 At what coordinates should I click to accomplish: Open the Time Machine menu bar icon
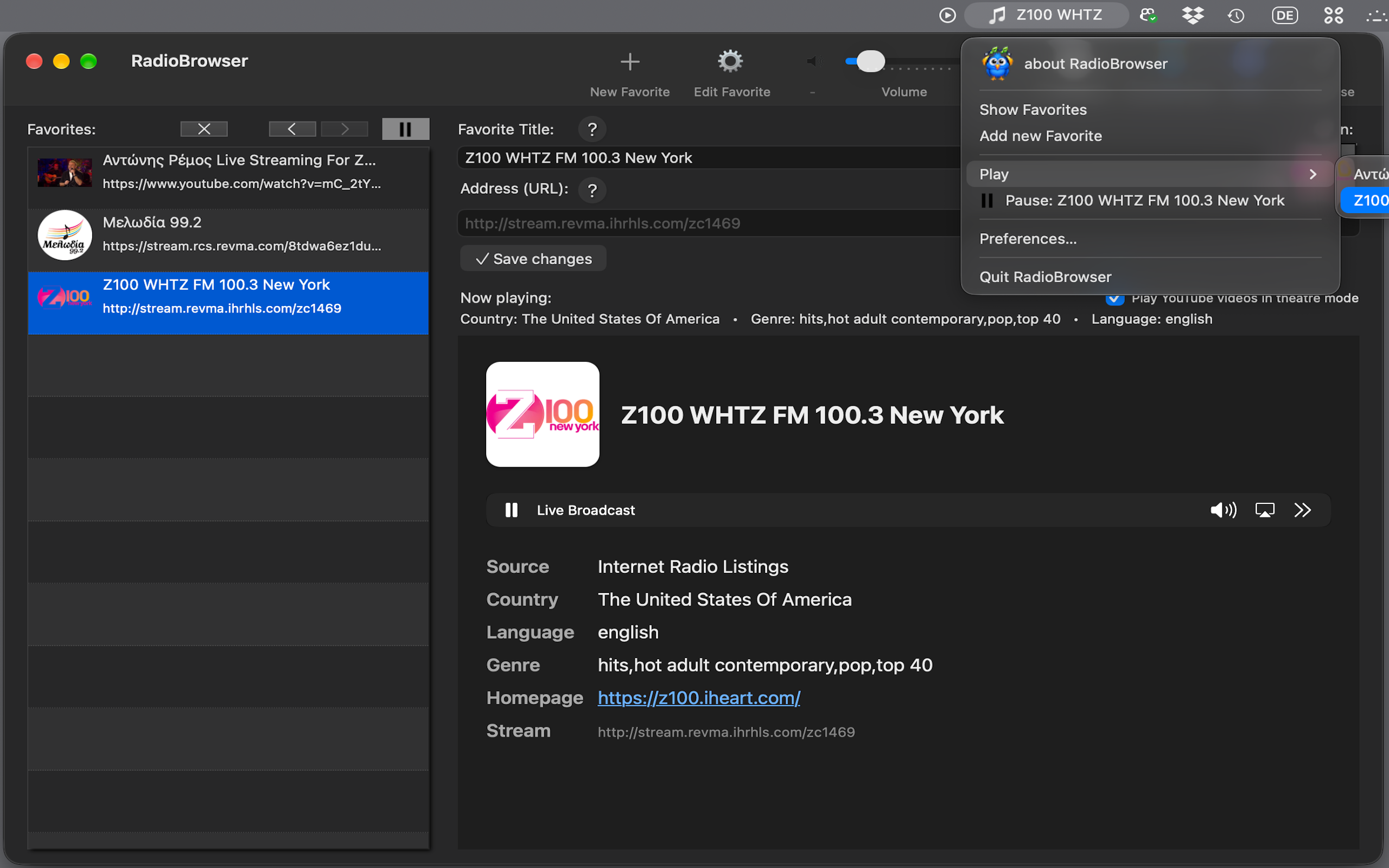(1236, 16)
